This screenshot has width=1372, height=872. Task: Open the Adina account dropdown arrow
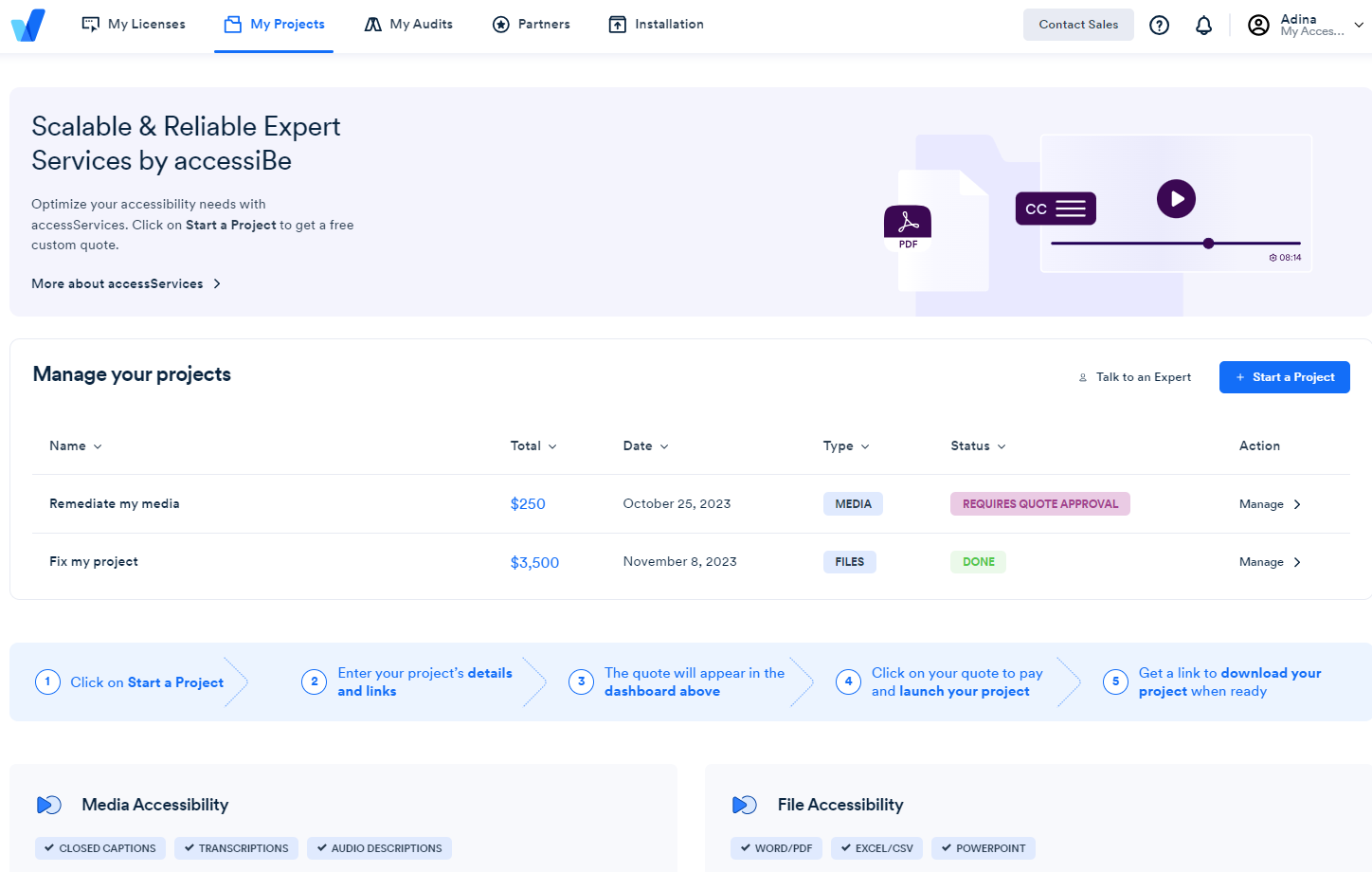pos(1359,26)
